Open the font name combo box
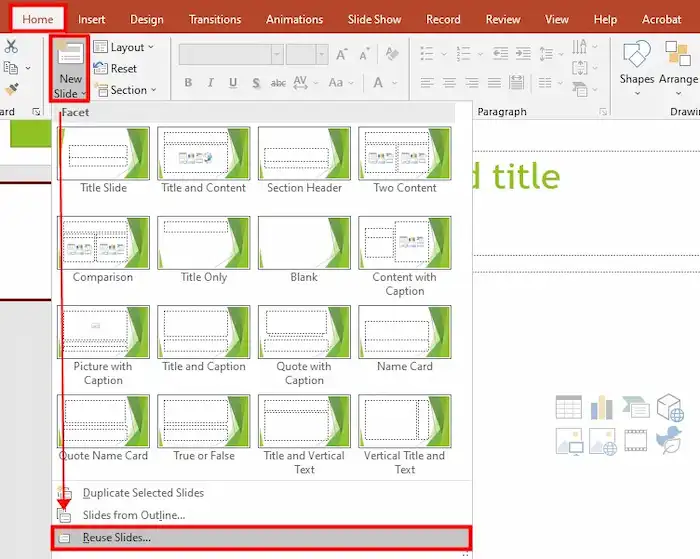Viewport: 700px width, 559px height. [228, 55]
